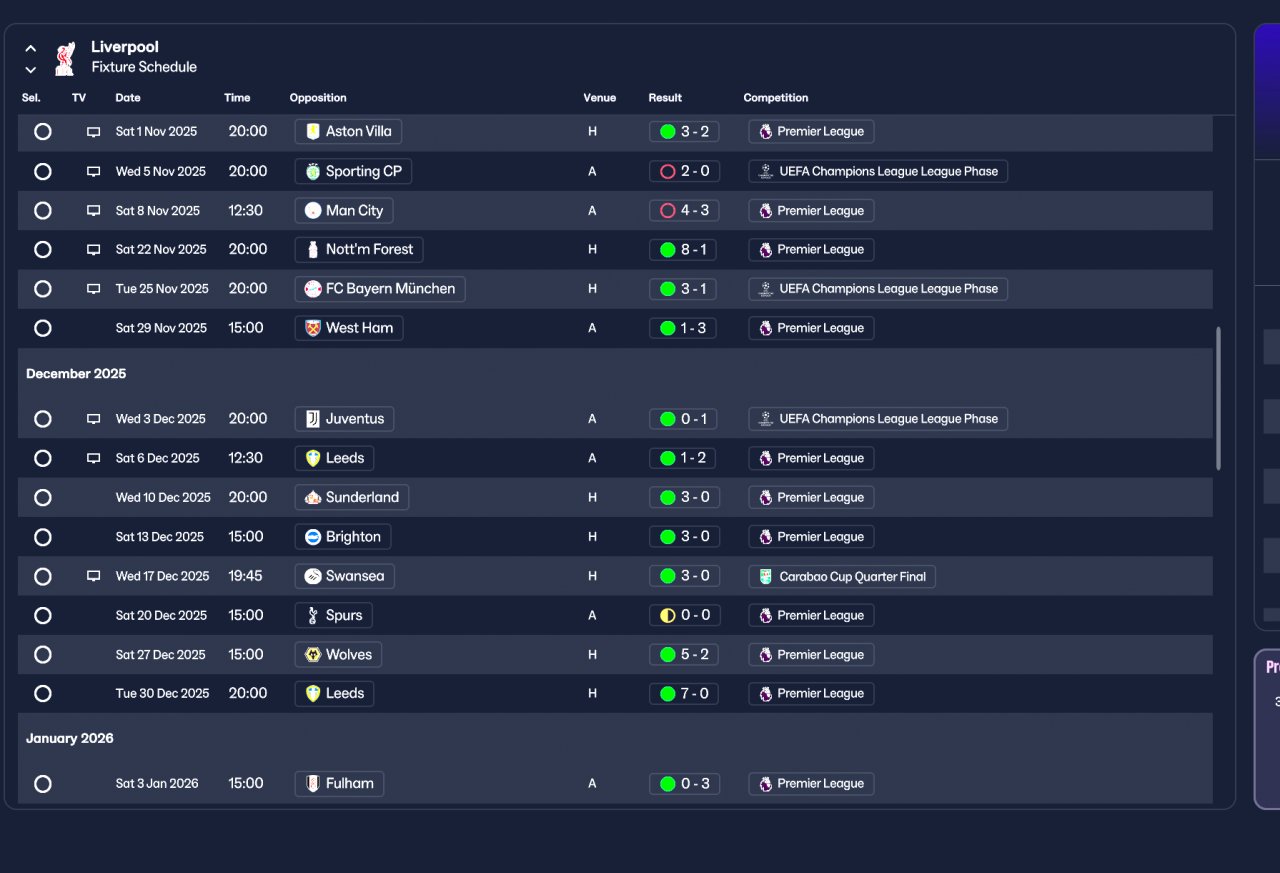Click the Spurs club badge
The height and width of the screenshot is (873, 1280).
pyautogui.click(x=313, y=615)
